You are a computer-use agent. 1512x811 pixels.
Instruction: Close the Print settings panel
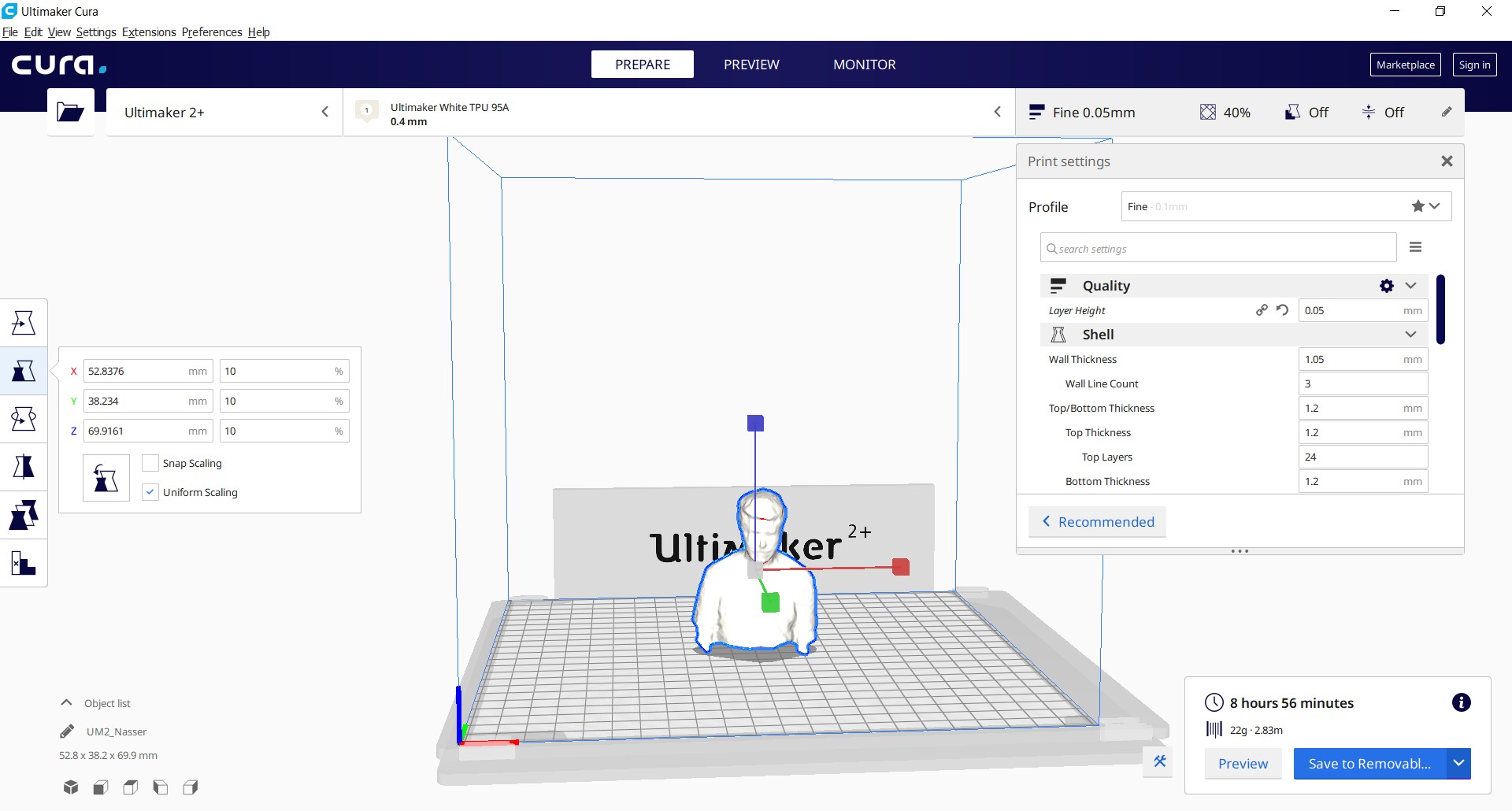1447,161
